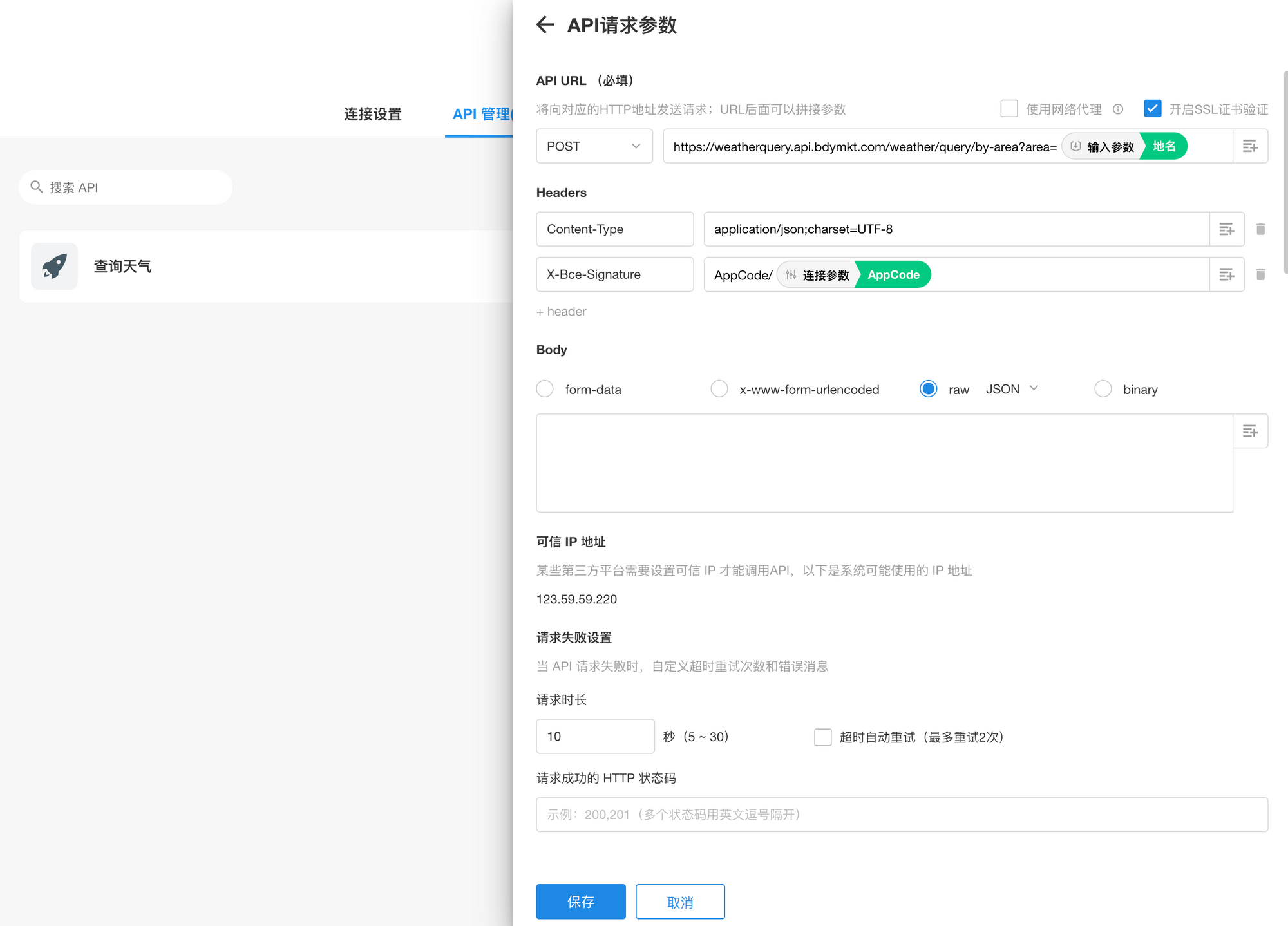Switch to the 连接设置 tab
The height and width of the screenshot is (926, 1288).
pyautogui.click(x=373, y=114)
